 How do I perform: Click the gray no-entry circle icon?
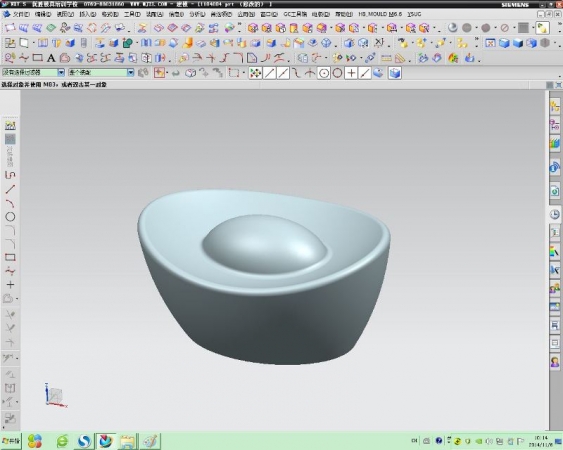click(x=504, y=28)
